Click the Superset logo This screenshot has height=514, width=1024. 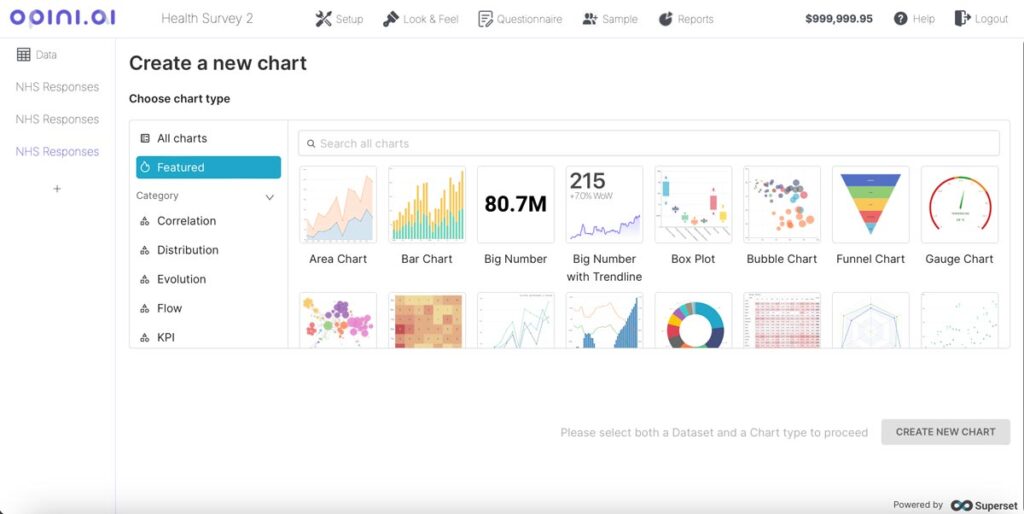click(x=984, y=505)
